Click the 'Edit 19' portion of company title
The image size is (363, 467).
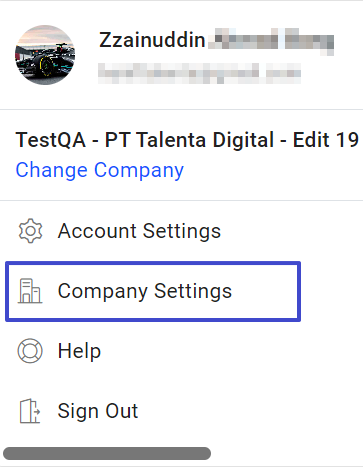tap(326, 140)
